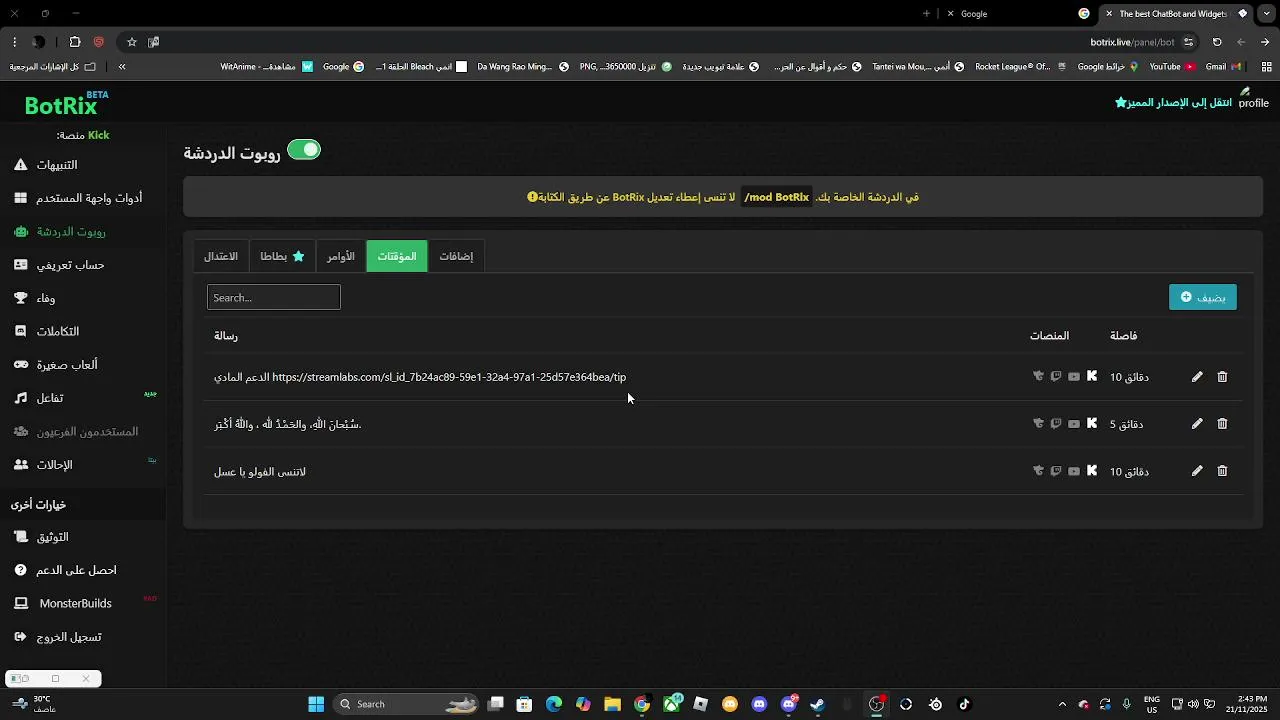
Task: Open وفاء loyalty trophy sidebar item
Action: coord(35,298)
